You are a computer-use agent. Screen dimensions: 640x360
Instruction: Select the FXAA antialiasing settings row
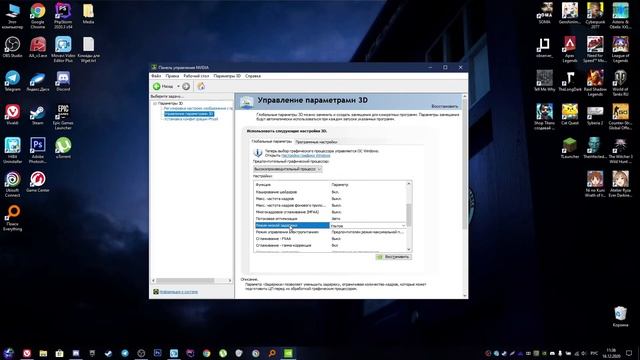330,238
